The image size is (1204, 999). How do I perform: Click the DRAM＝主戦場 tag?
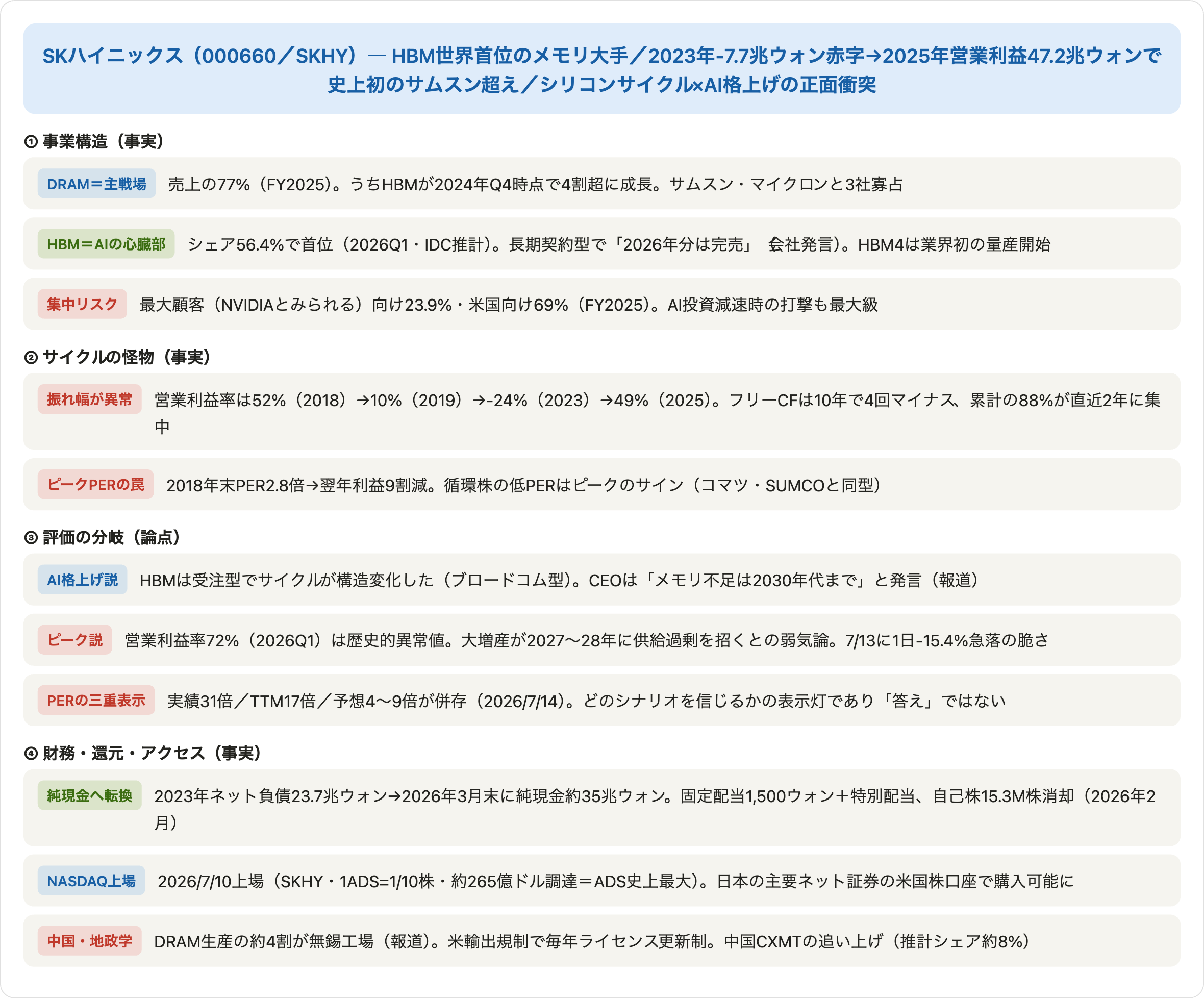[96, 184]
